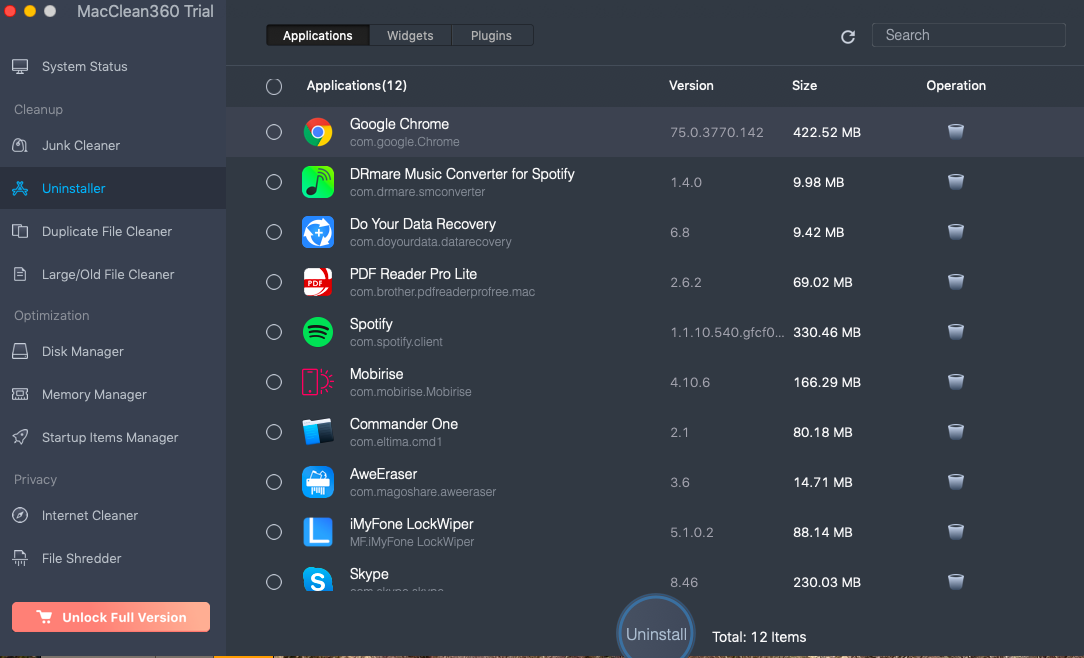This screenshot has height=658, width=1084.
Task: Click the Duplicate File Cleaner icon
Action: 20,232
